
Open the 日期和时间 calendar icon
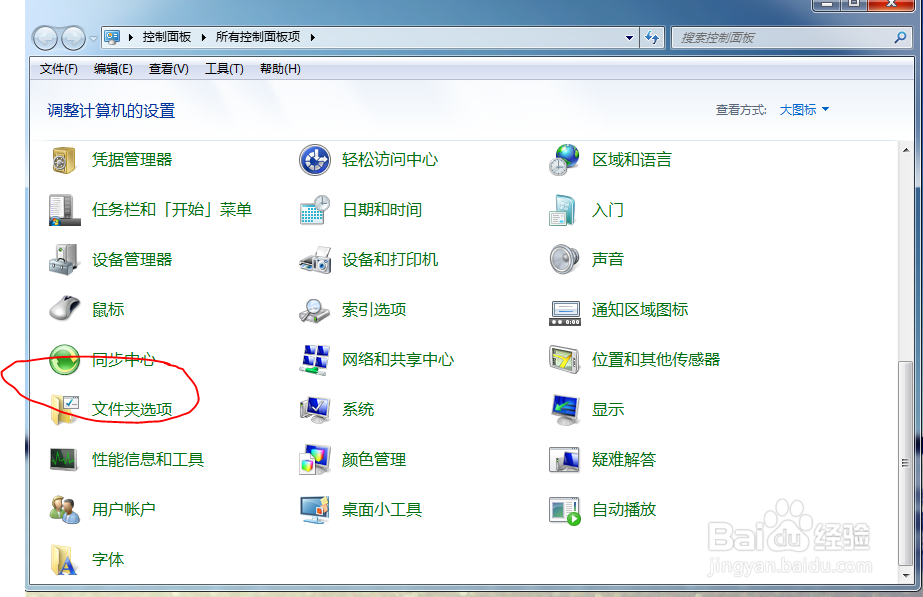pos(315,210)
